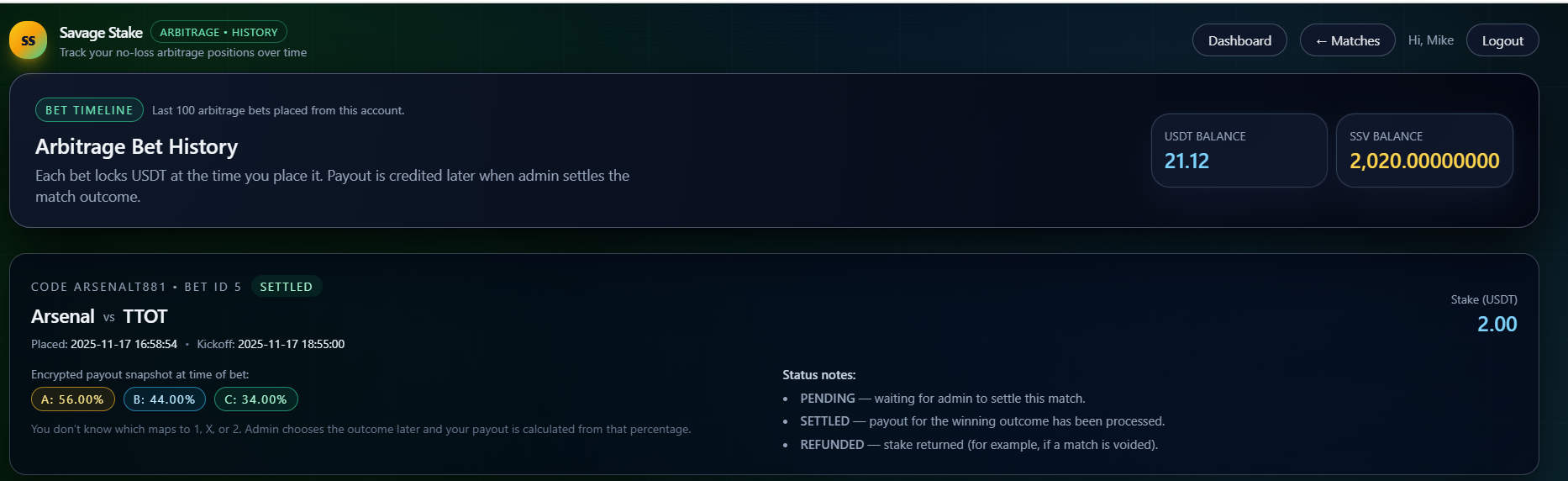Image resolution: width=1568 pixels, height=481 pixels.
Task: Click the Savage Stake brand name
Action: click(x=101, y=33)
